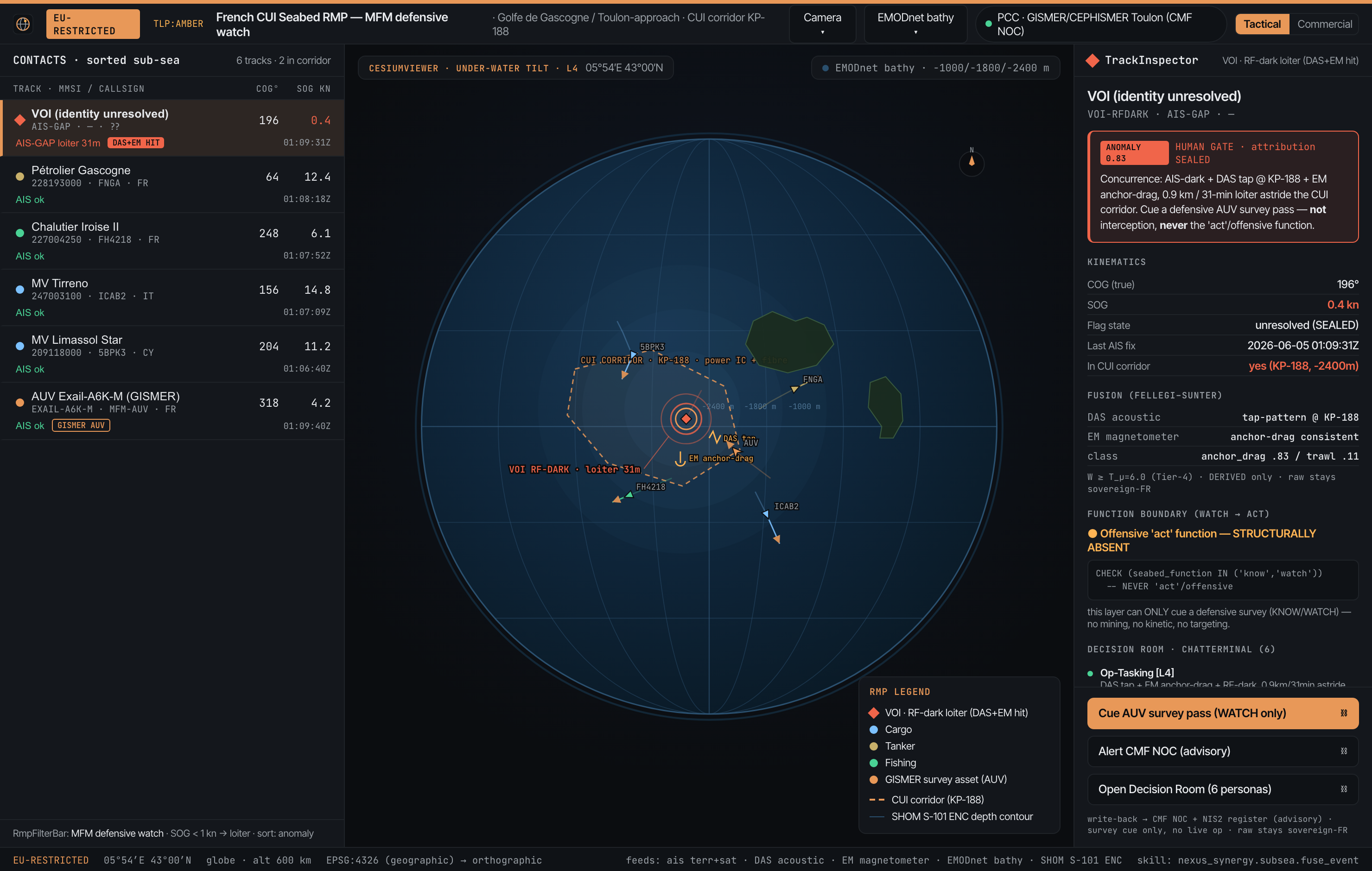Click the FNGA vessel marker on map
1372x871 pixels.
794,389
